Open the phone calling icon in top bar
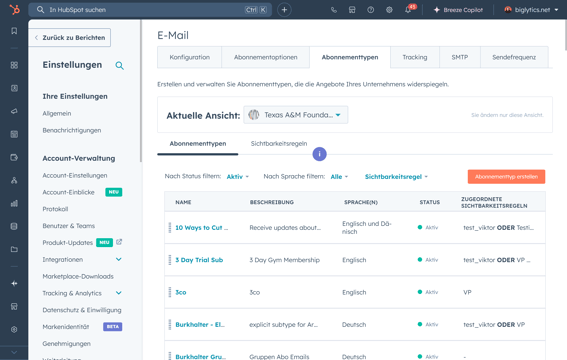The width and height of the screenshot is (567, 360). tap(334, 10)
